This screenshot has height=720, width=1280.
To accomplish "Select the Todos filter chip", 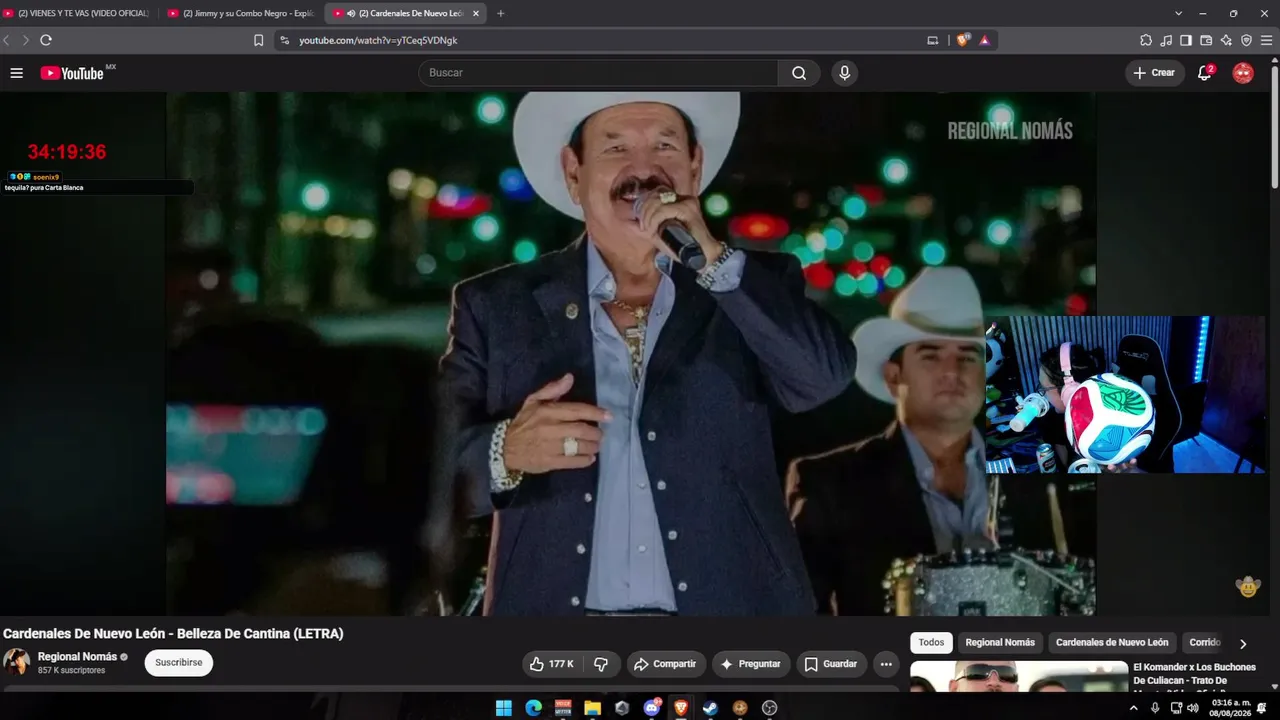I will (x=931, y=643).
